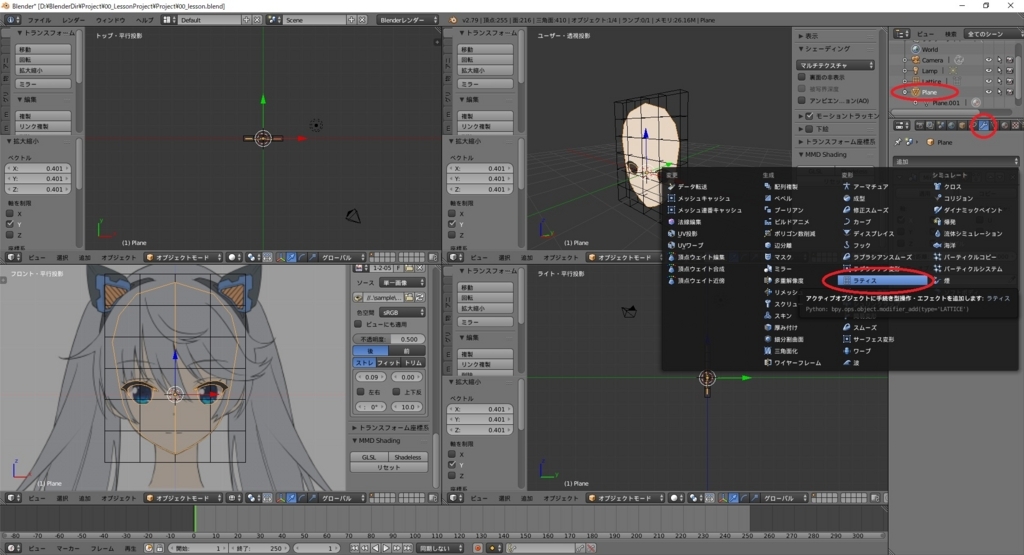Open the sRGB color space dropdown
The width and height of the screenshot is (1024, 555).
click(403, 312)
